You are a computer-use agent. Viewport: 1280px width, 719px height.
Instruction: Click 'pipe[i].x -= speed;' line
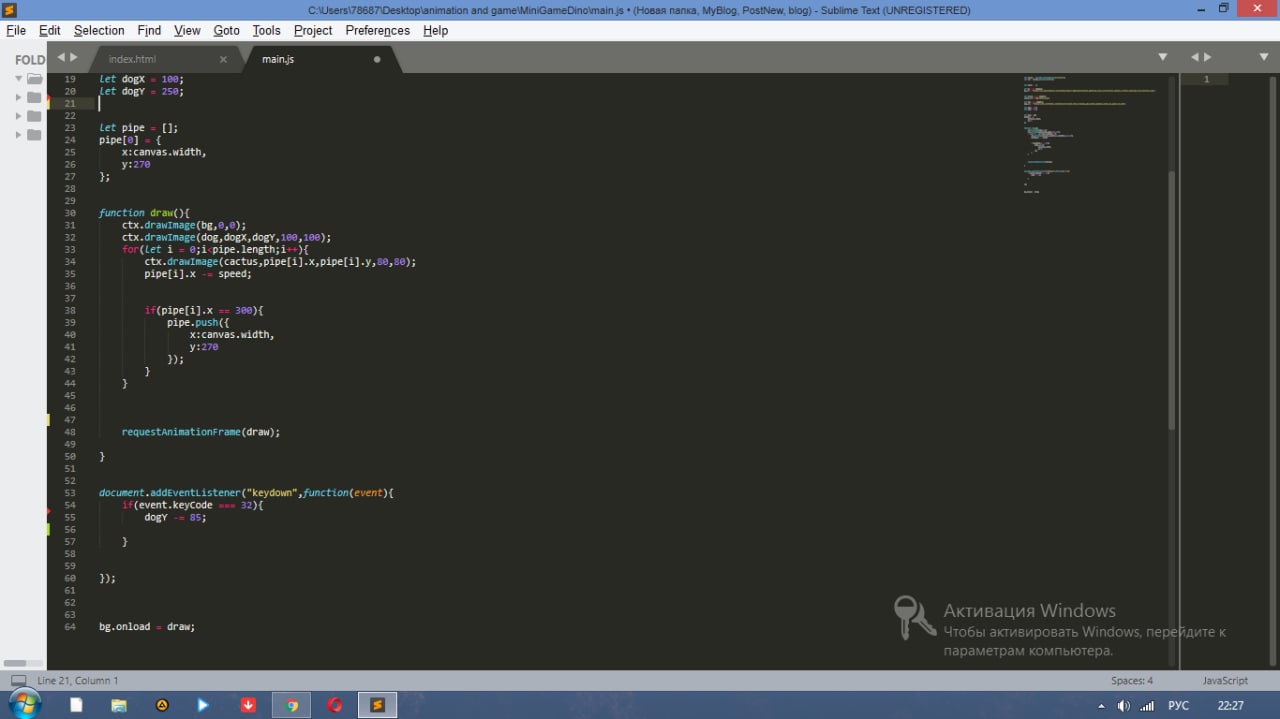tap(198, 274)
